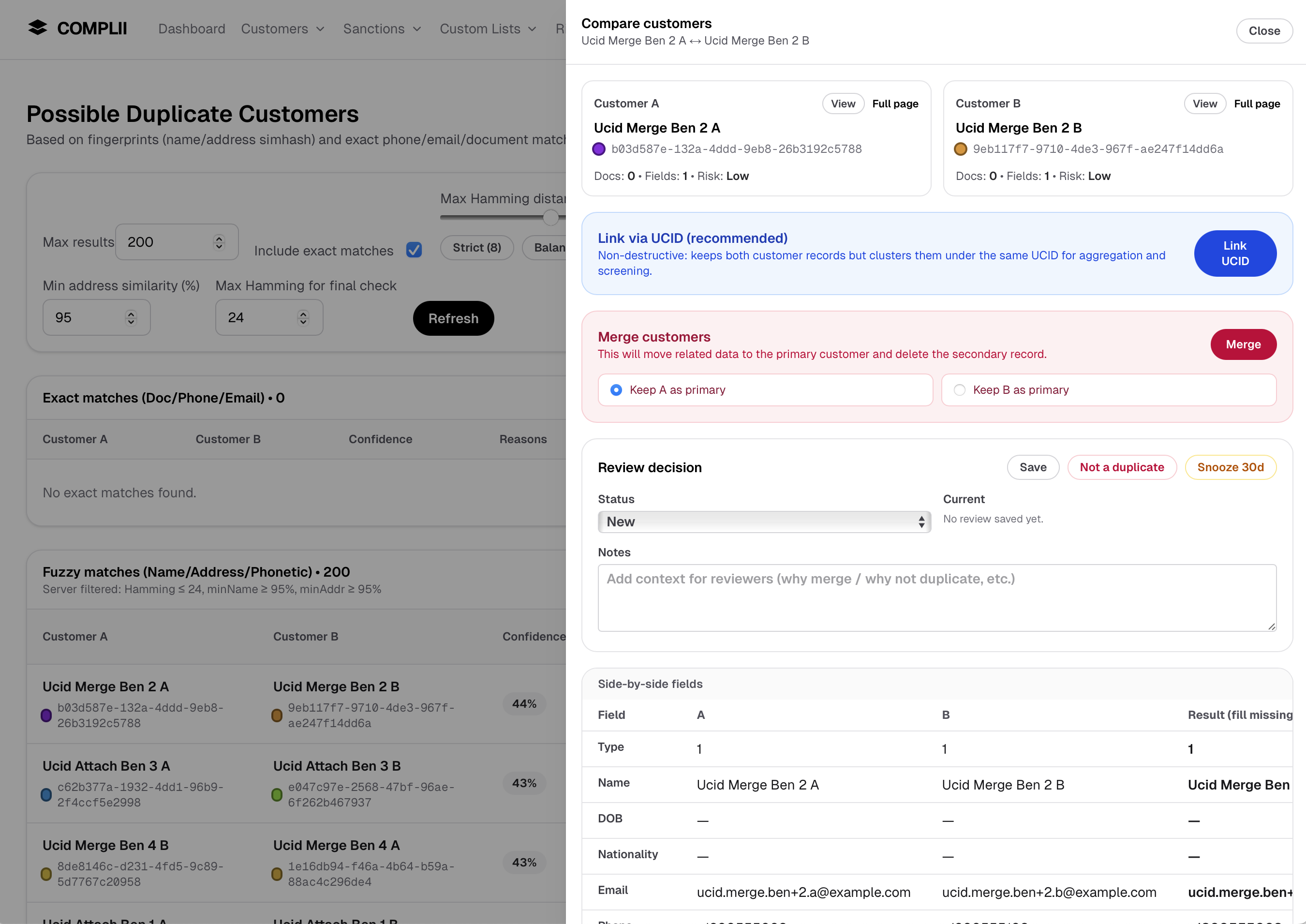
Task: Open the Status dropdown showing New
Action: (x=764, y=521)
